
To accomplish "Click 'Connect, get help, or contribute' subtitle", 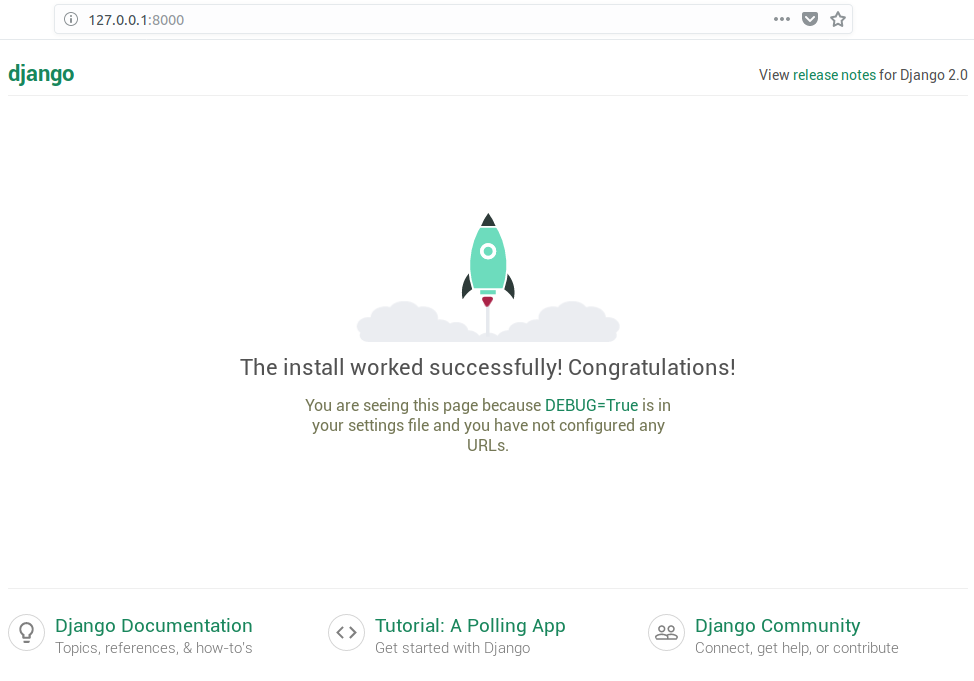I will click(796, 648).
